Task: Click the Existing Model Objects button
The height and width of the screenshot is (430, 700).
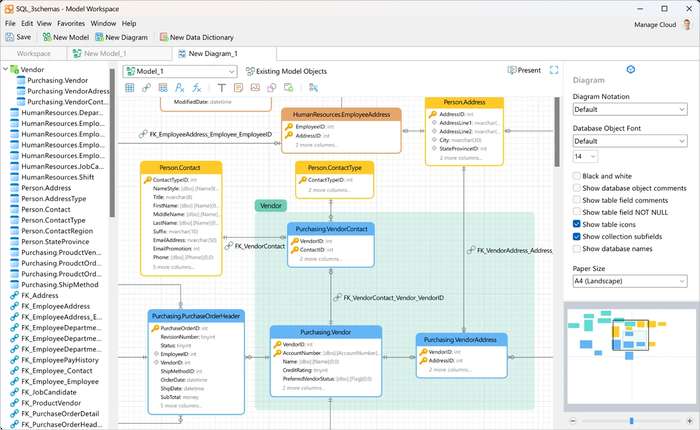Action: 286,71
